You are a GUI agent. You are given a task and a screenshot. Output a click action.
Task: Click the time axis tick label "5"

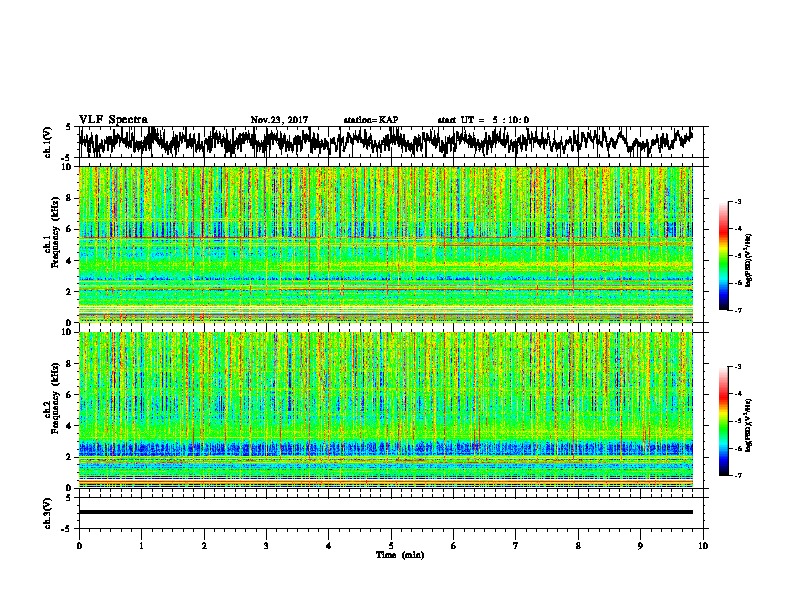pos(391,546)
